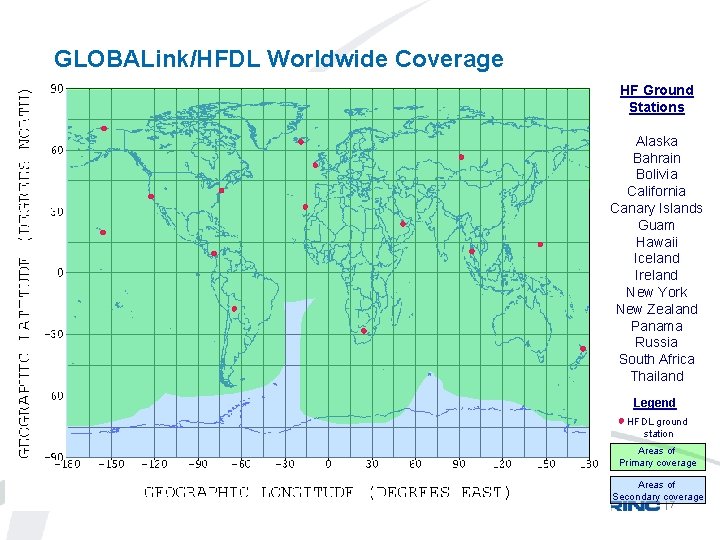This screenshot has height=540, width=720.
Task: Select the Geographic Longitude axis label
Action: click(327, 492)
